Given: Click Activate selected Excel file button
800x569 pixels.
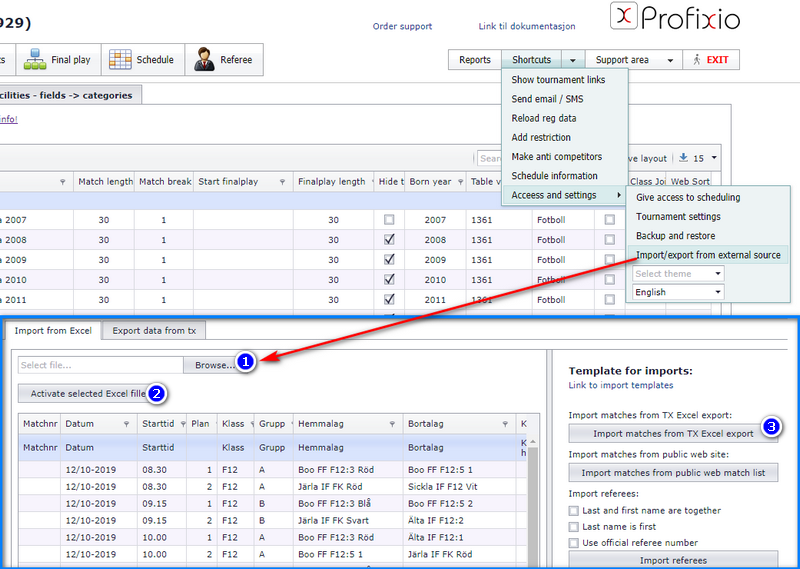Looking at the screenshot, I should [x=88, y=393].
